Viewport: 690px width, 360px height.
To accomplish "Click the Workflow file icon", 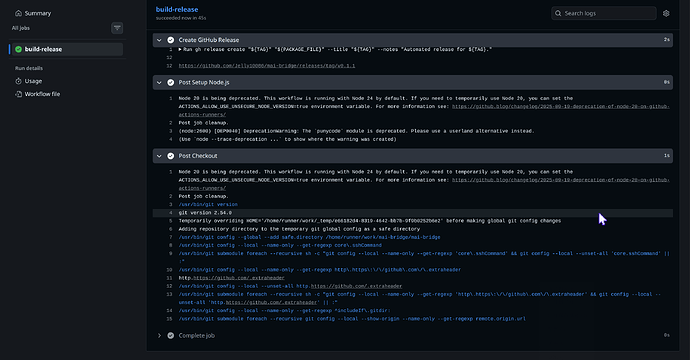I will tap(18, 94).
